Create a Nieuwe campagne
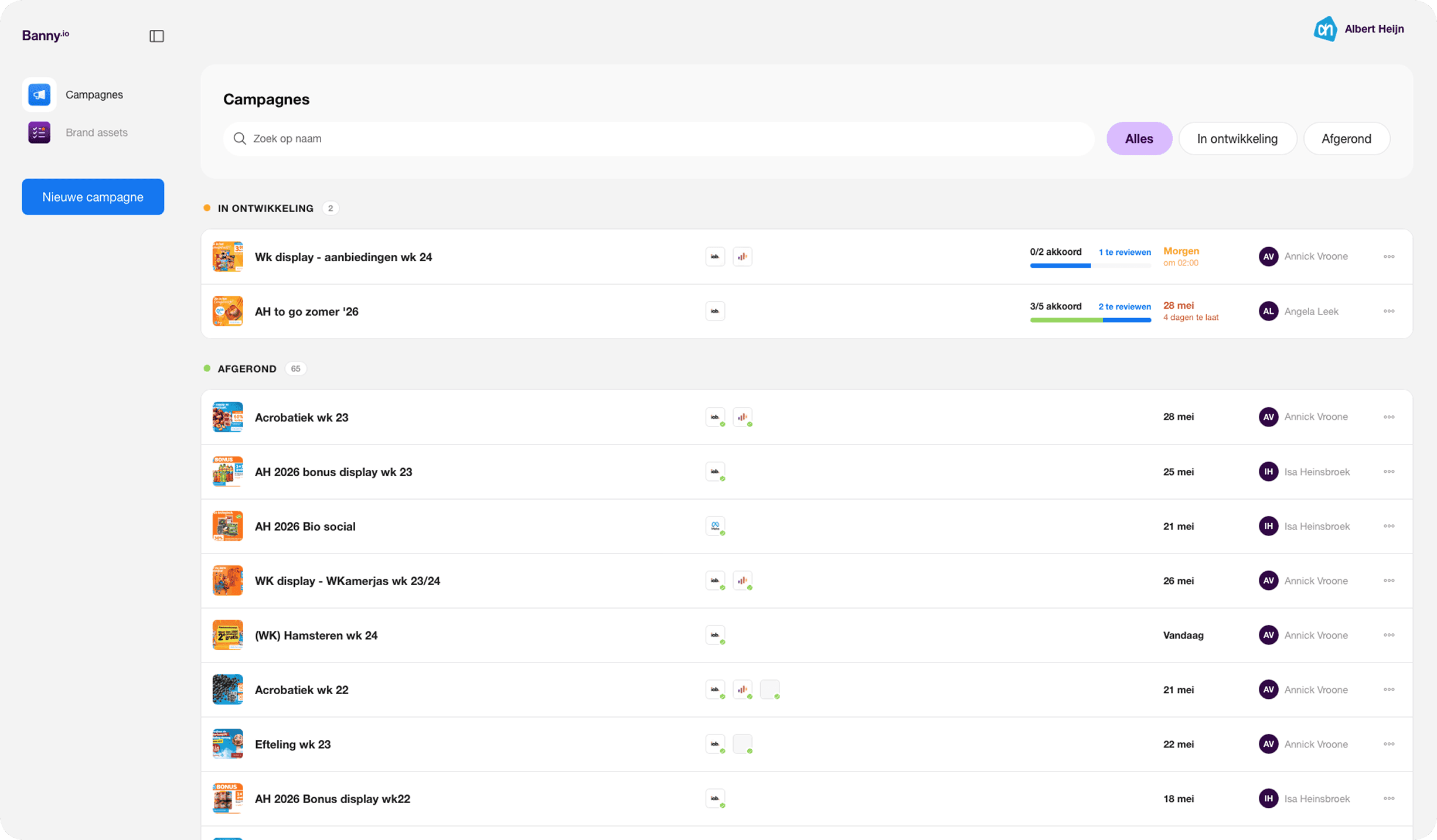Viewport: 1437px width, 840px height. [93, 197]
